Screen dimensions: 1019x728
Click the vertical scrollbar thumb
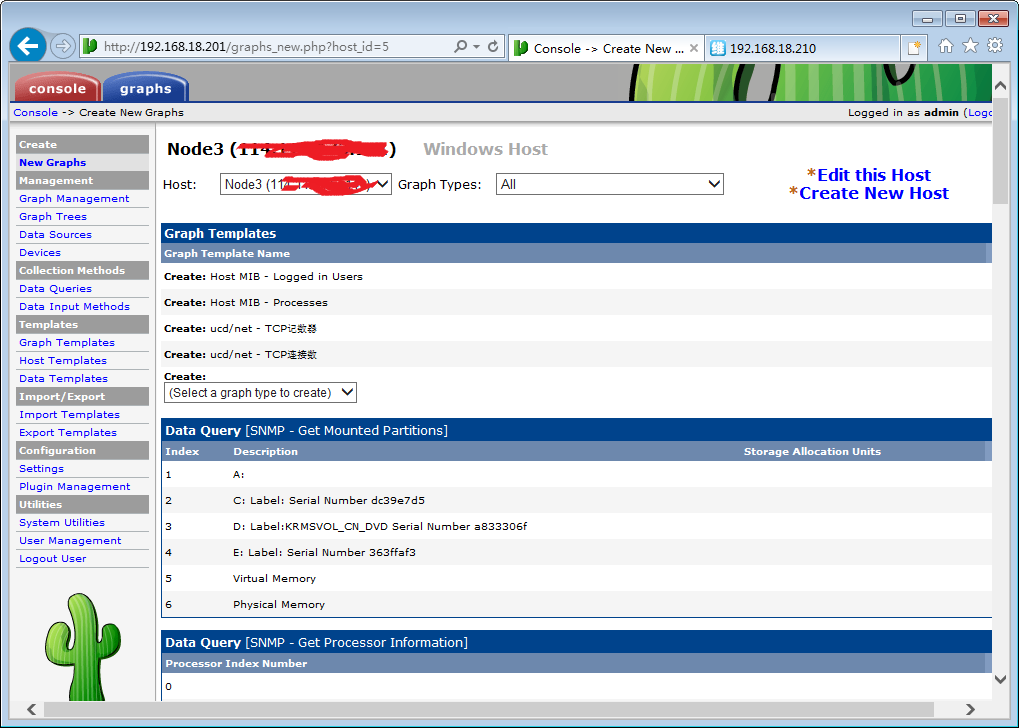(x=1000, y=150)
